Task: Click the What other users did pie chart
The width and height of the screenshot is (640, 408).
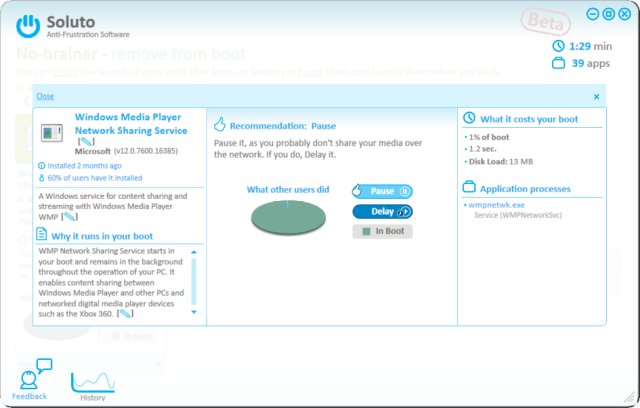Action: pos(288,217)
